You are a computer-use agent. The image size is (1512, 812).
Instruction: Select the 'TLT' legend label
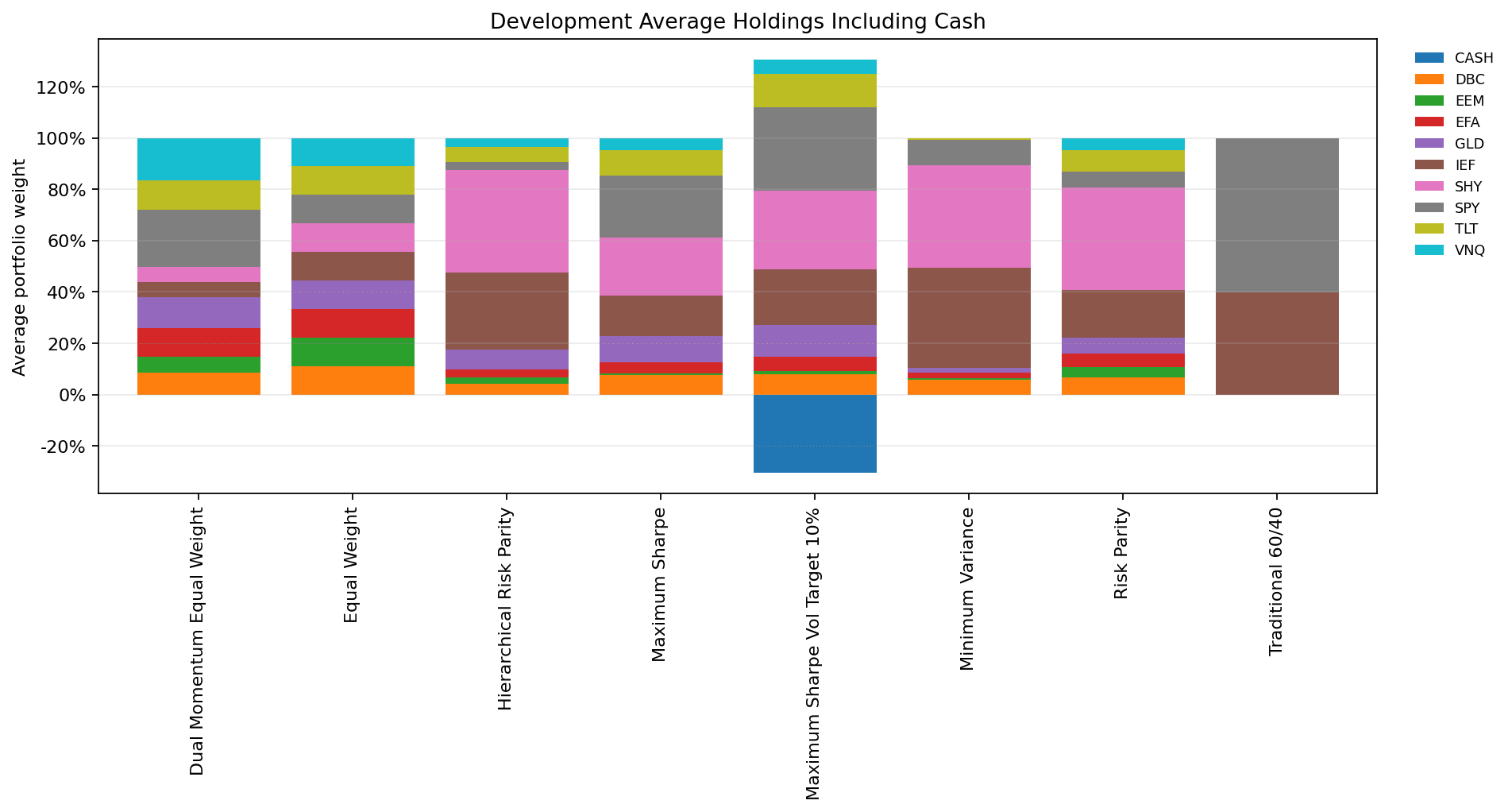[x=1467, y=229]
